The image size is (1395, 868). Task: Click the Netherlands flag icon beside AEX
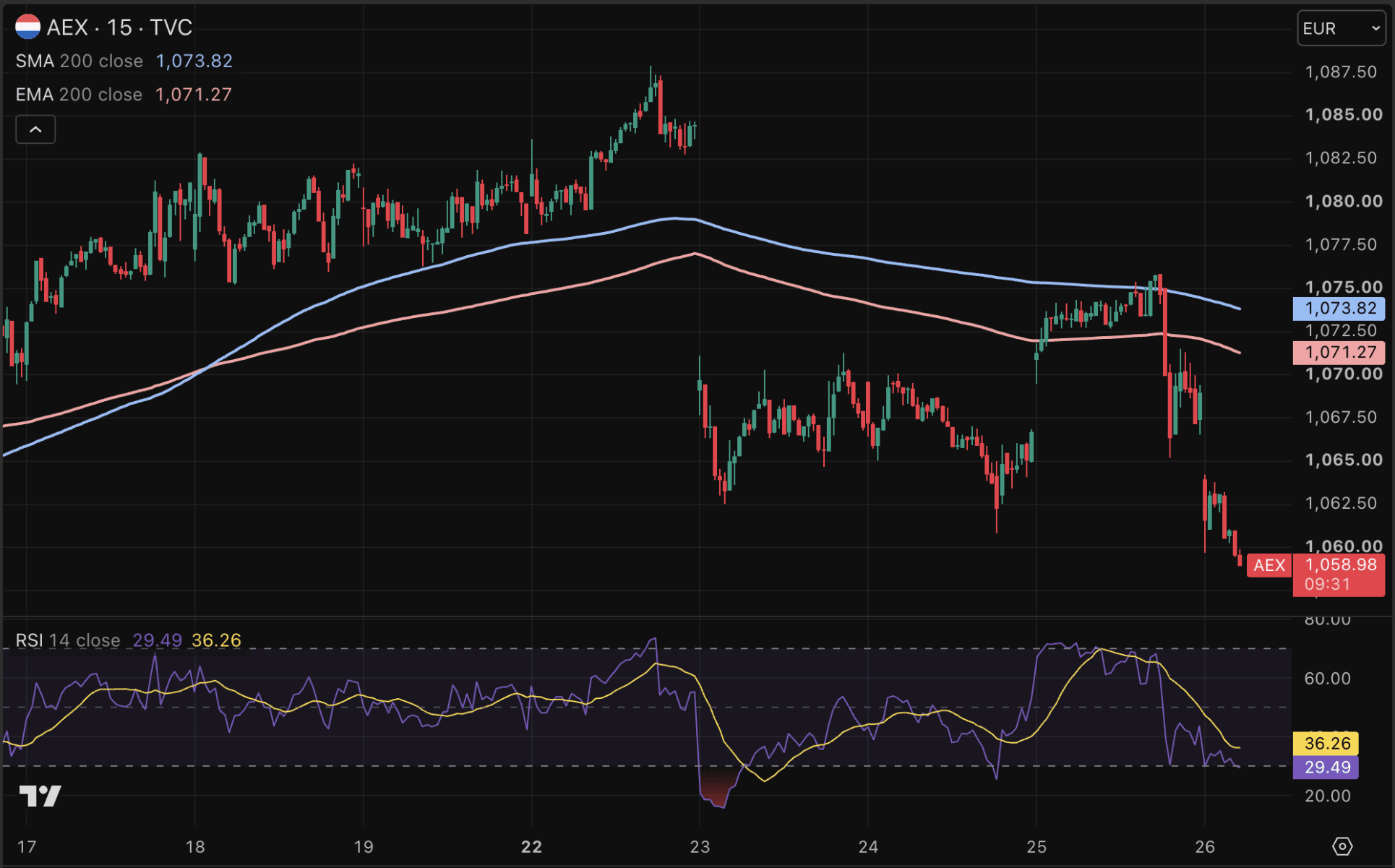click(x=27, y=27)
